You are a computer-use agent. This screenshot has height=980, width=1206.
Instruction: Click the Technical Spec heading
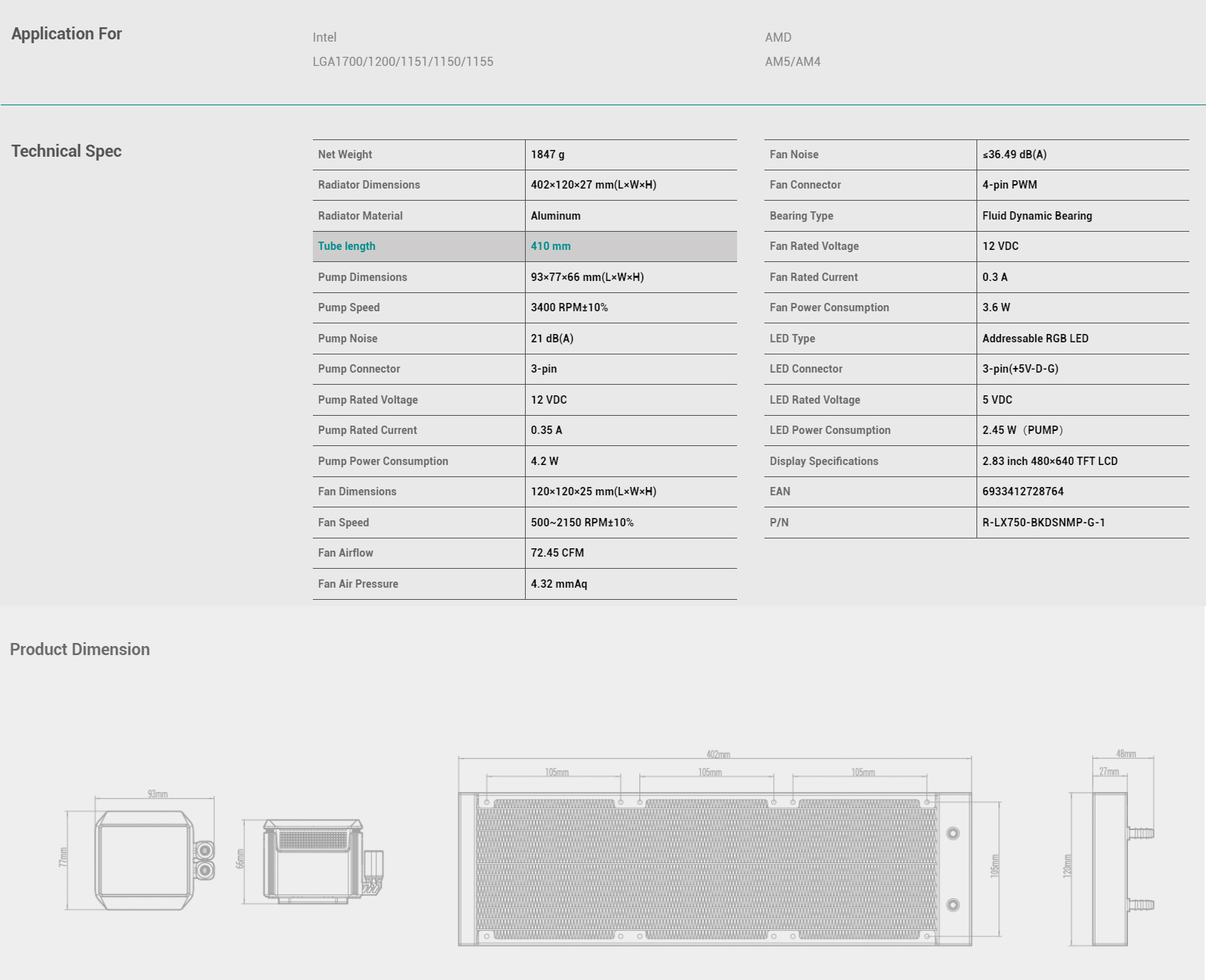67,151
